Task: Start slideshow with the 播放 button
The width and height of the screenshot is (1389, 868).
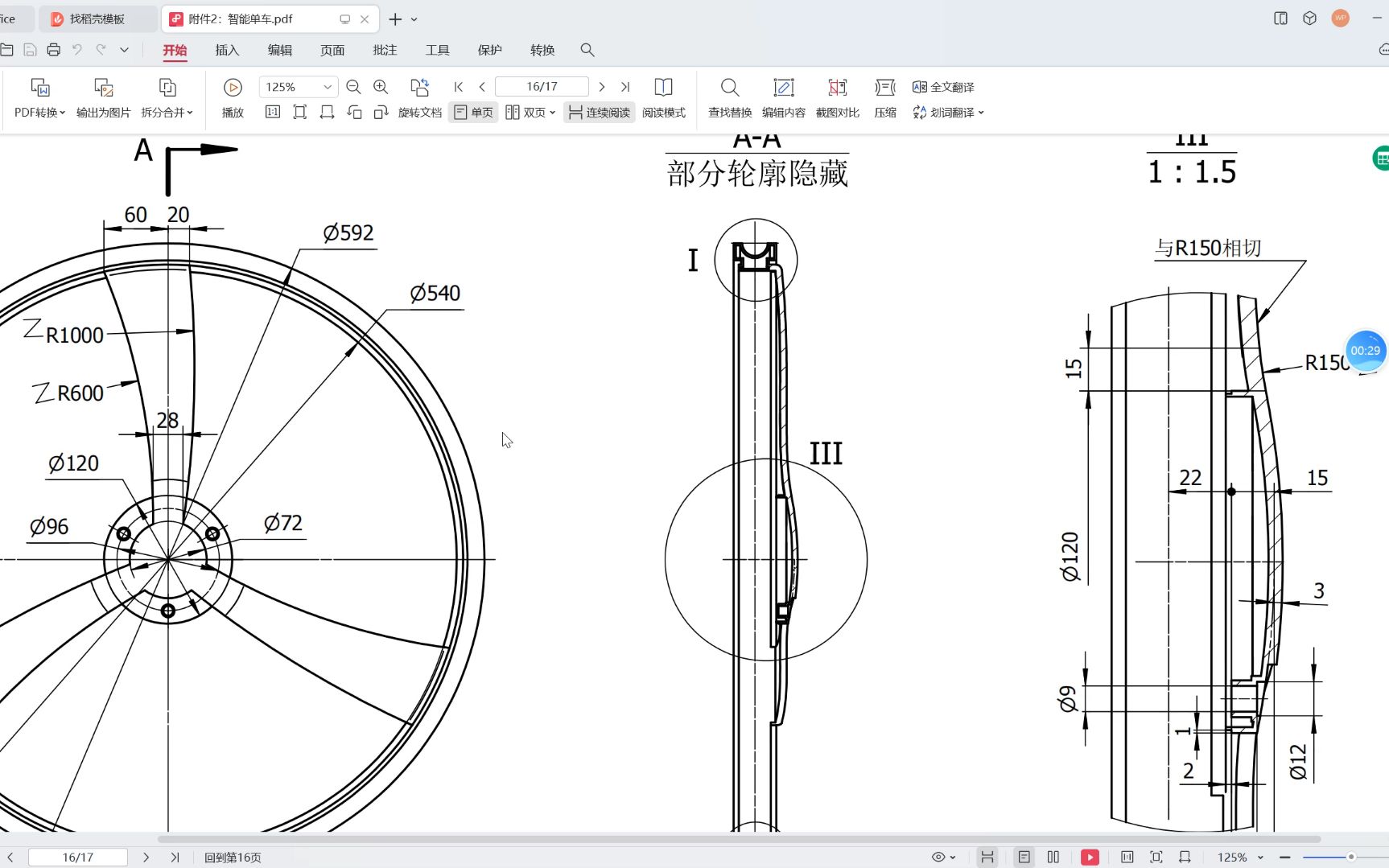Action: pyautogui.click(x=233, y=98)
